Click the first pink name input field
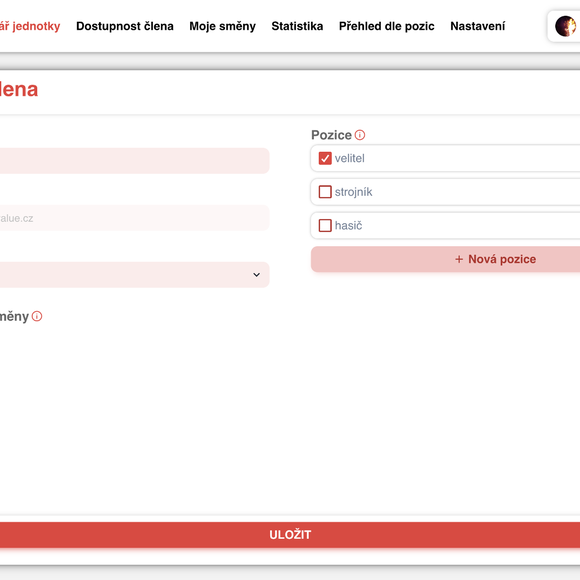 pos(135,161)
